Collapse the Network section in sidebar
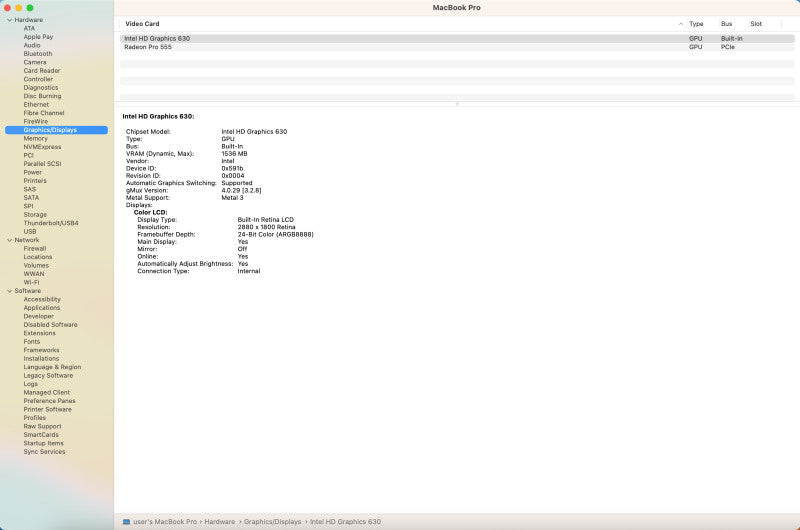 [x=10, y=240]
